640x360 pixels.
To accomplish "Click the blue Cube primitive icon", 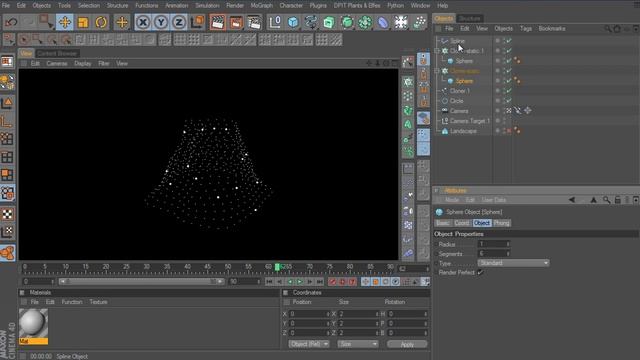I will tap(293, 22).
